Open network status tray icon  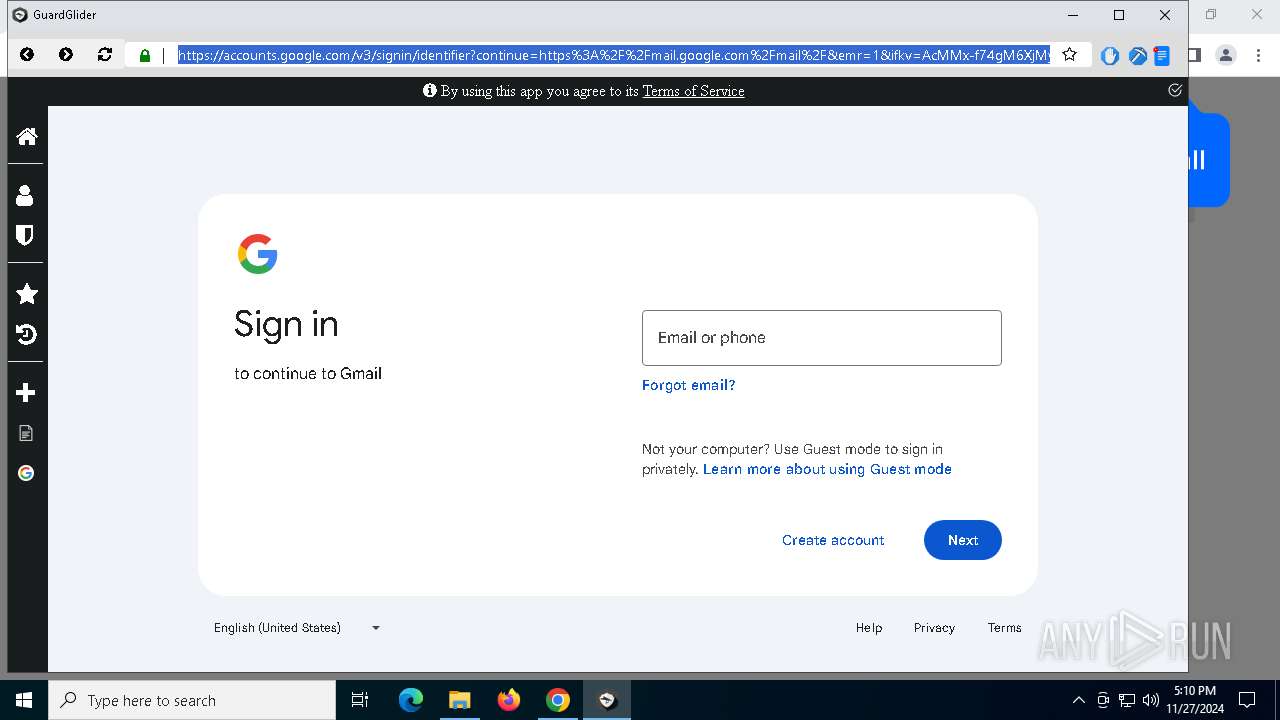[x=1127, y=700]
